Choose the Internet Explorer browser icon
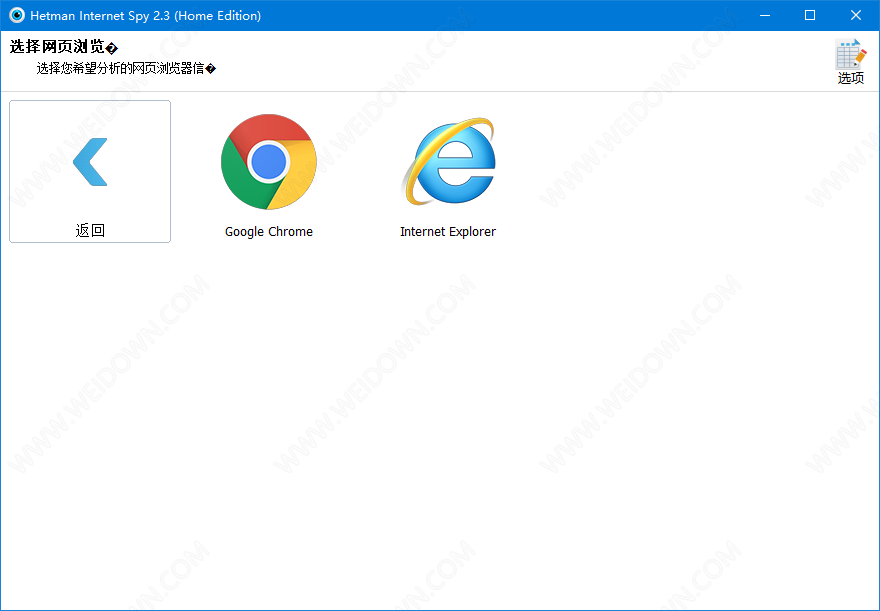Image resolution: width=880 pixels, height=611 pixels. [x=448, y=162]
